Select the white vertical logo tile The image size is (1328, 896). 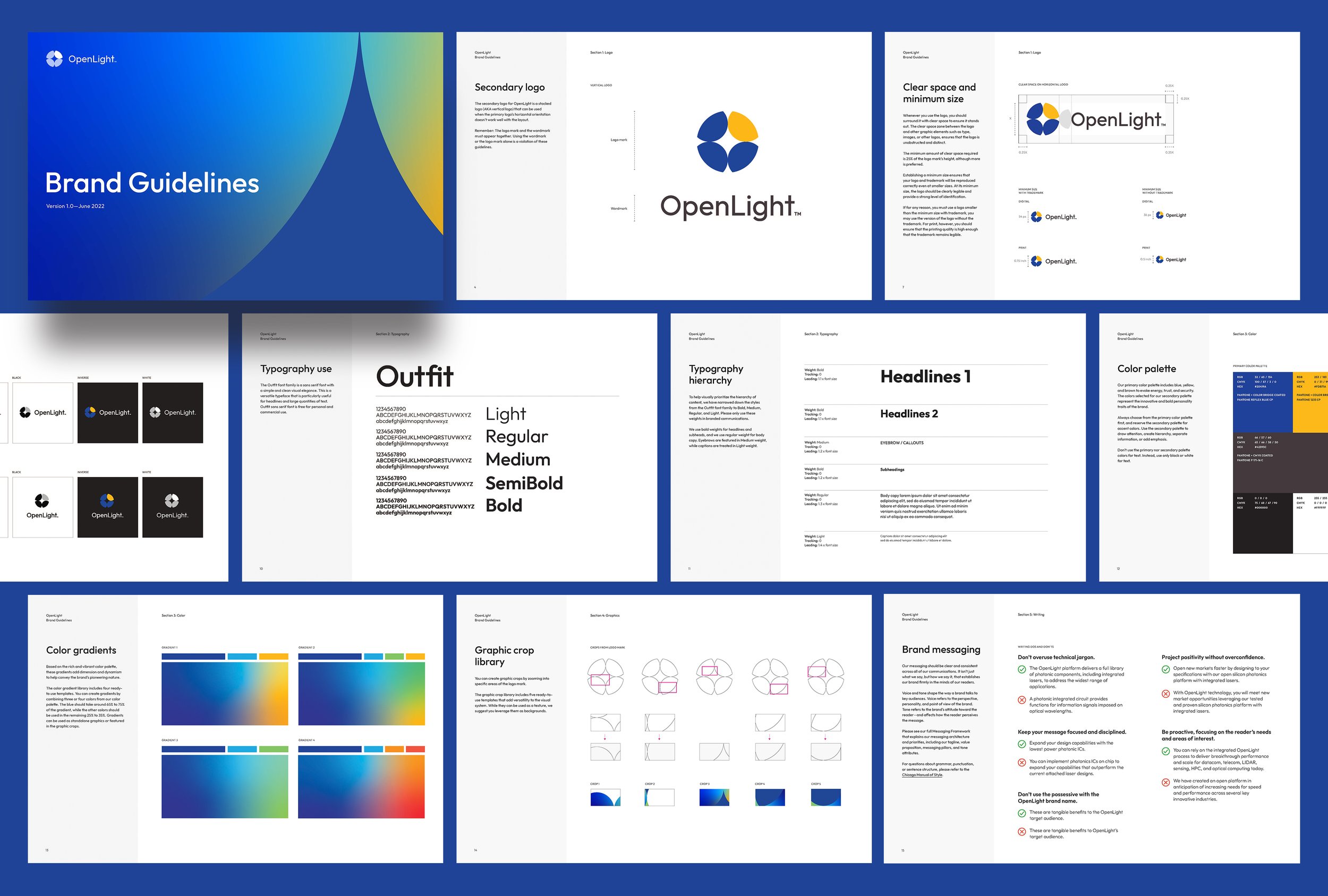(x=172, y=507)
